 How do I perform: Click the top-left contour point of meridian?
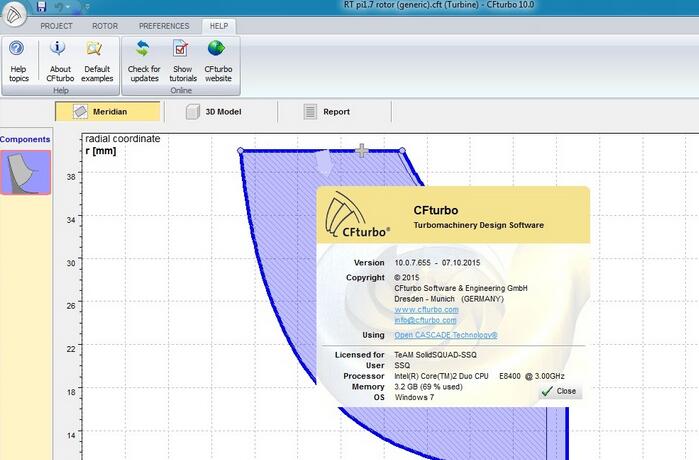[x=241, y=151]
